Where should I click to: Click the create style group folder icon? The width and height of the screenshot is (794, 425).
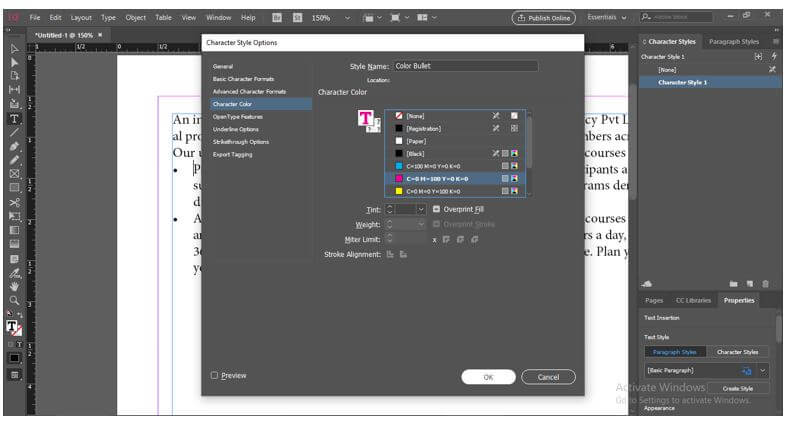[x=733, y=284]
